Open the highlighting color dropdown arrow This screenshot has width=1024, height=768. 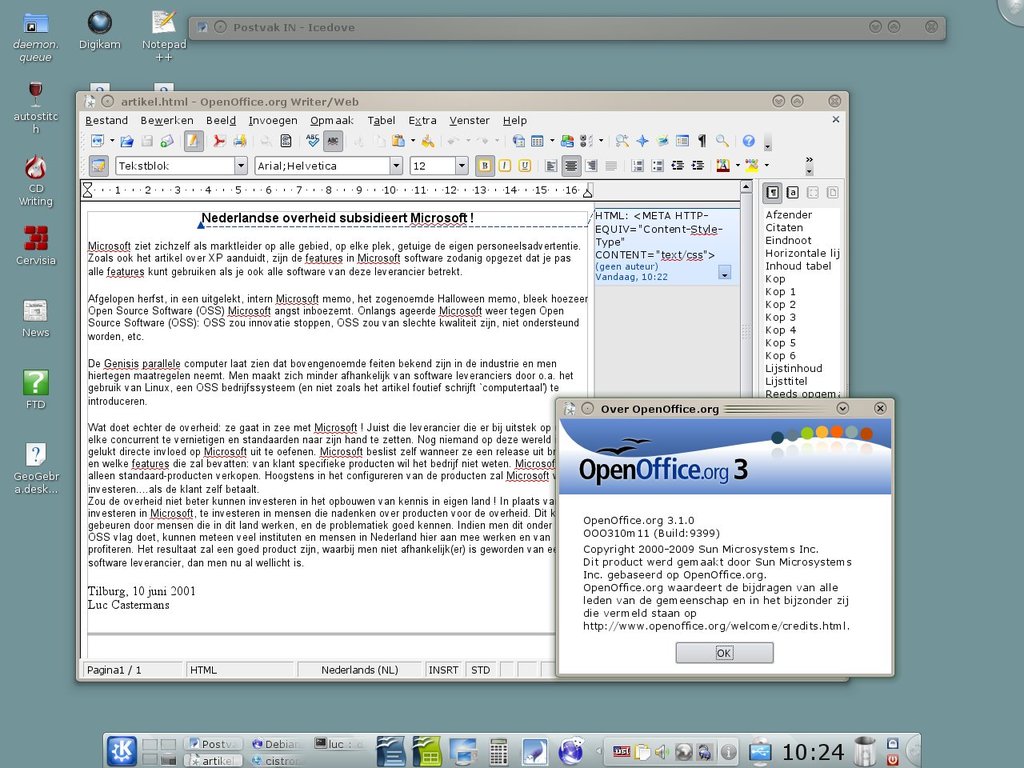[x=767, y=166]
